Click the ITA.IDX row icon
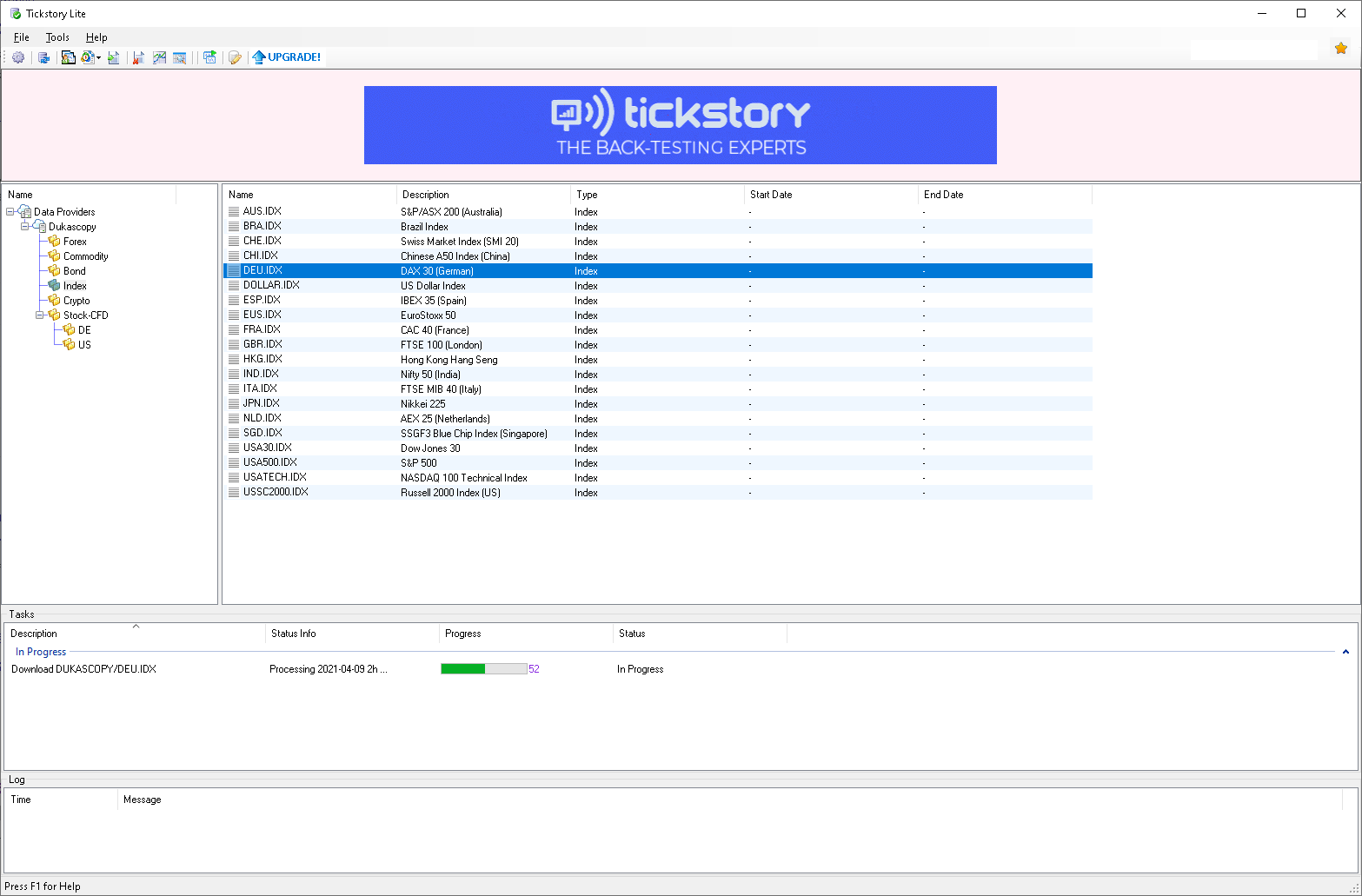This screenshot has height=896, width=1362. pyautogui.click(x=234, y=389)
